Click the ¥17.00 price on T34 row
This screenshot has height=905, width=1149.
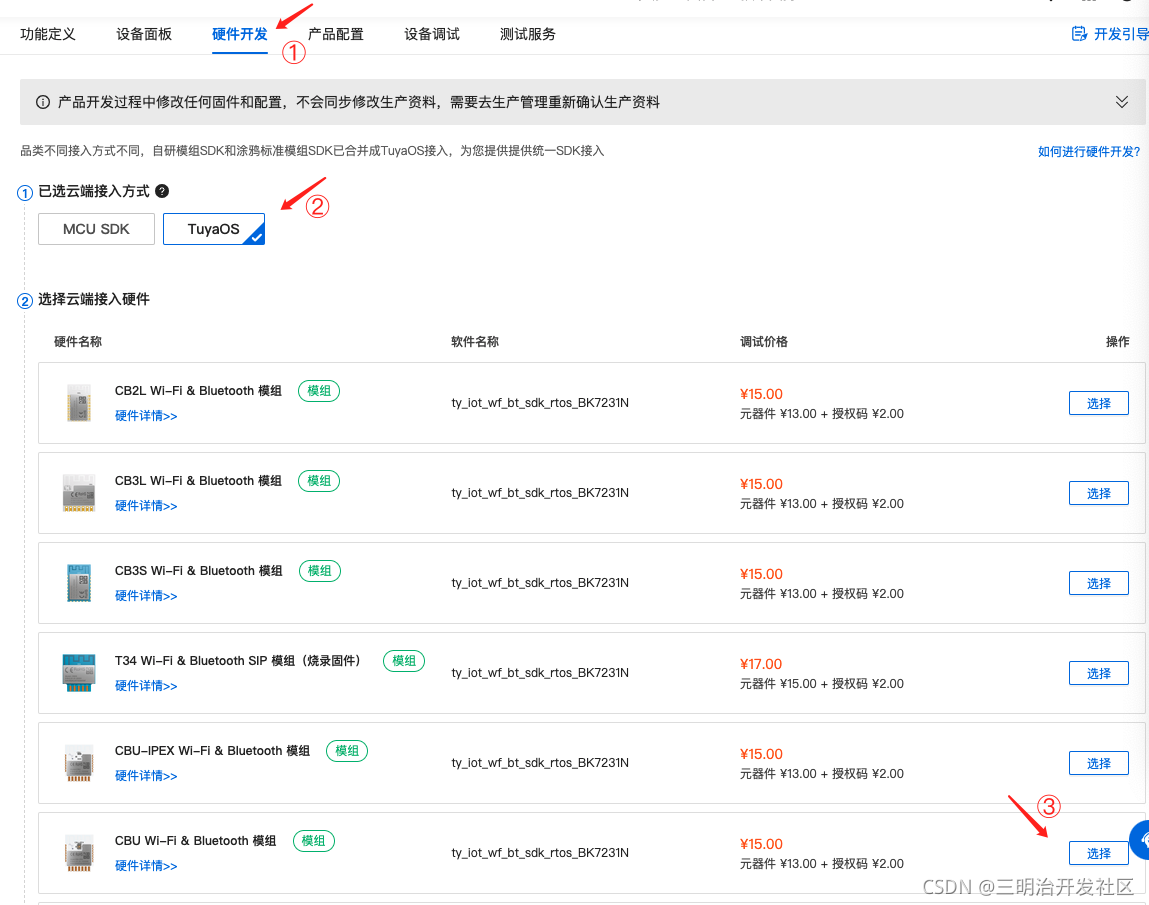[x=761, y=664]
